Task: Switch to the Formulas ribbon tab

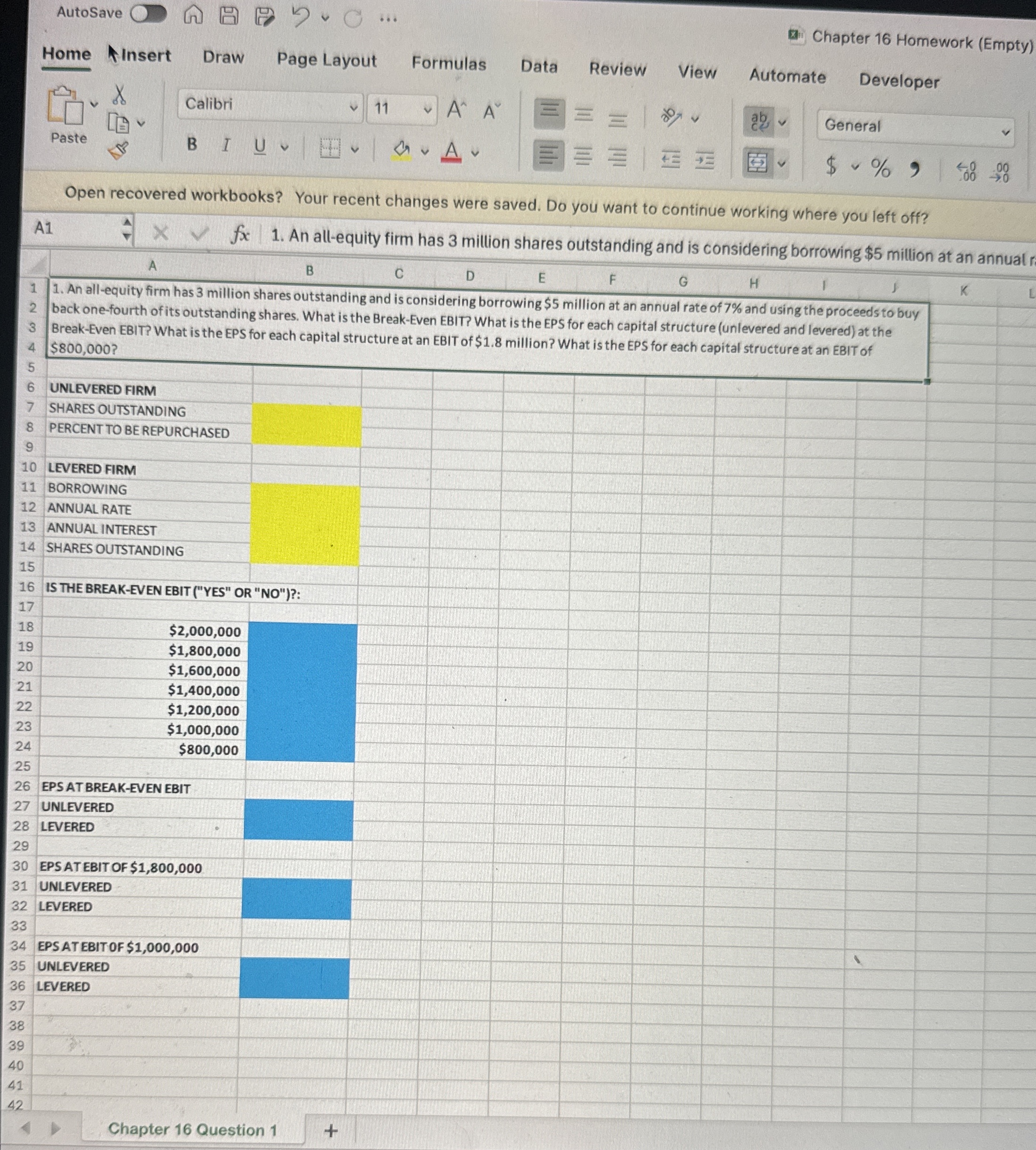Action: 449,65
